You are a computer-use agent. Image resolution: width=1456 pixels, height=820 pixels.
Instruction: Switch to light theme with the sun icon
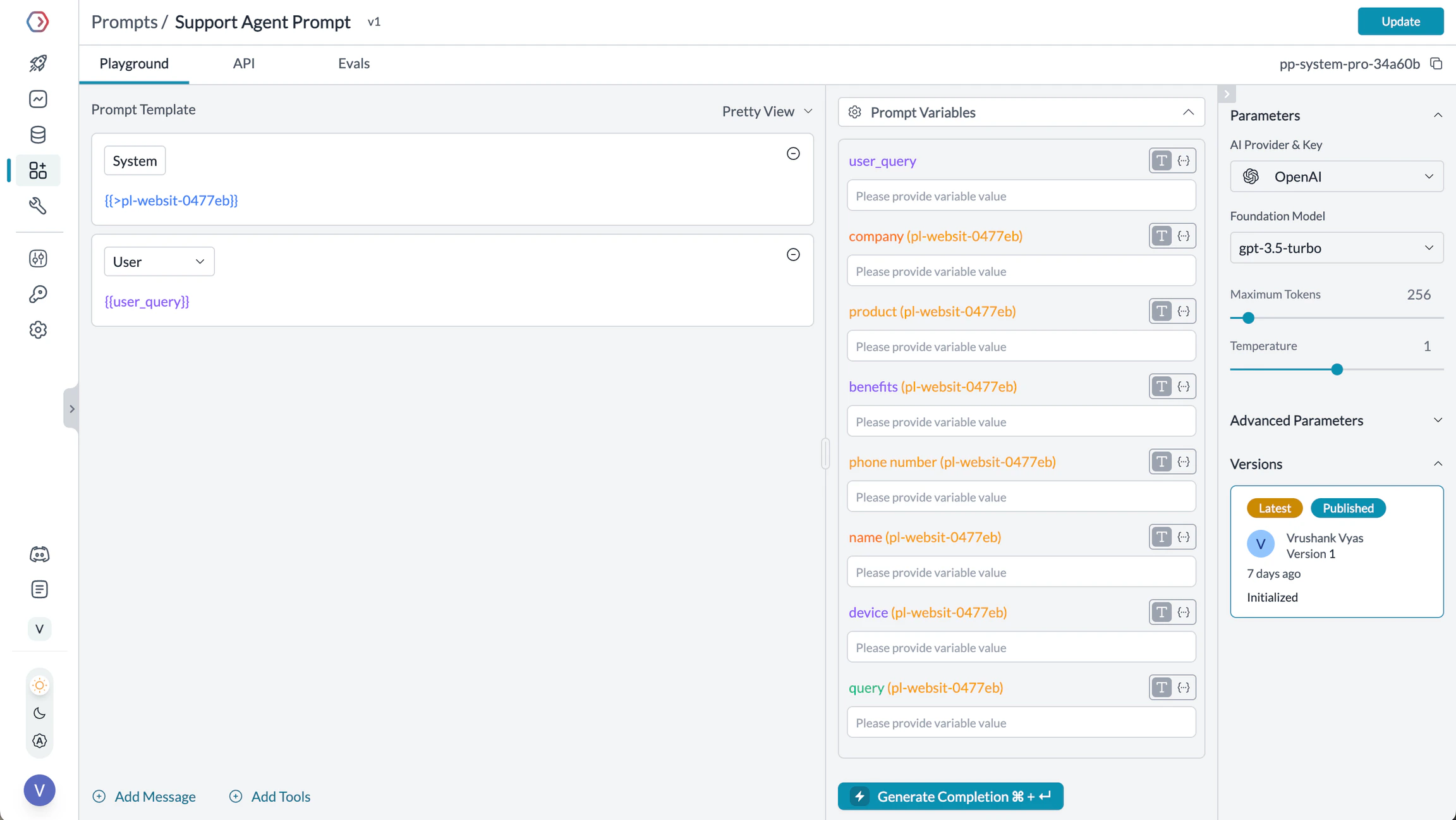(39, 685)
